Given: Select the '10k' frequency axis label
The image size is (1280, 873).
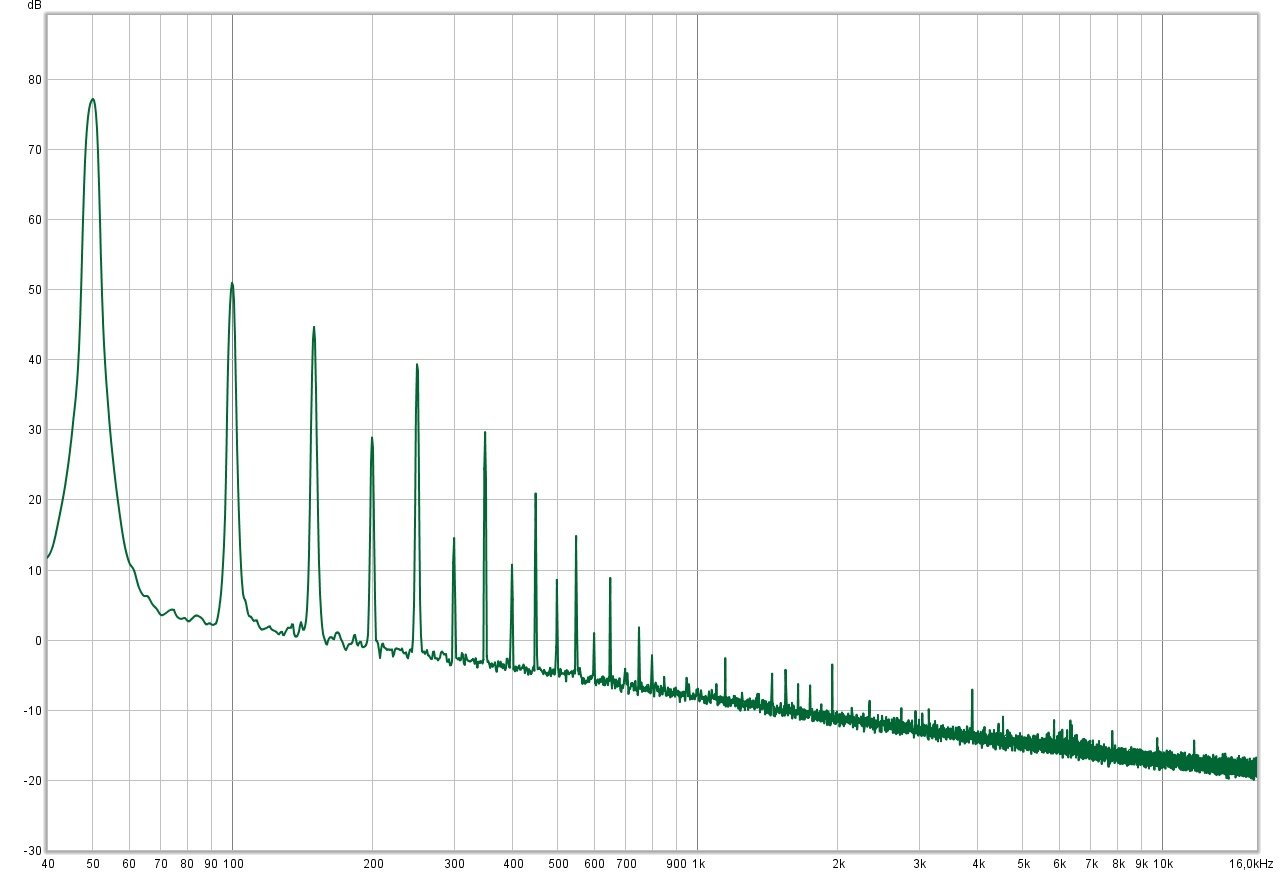Looking at the screenshot, I should [1162, 864].
